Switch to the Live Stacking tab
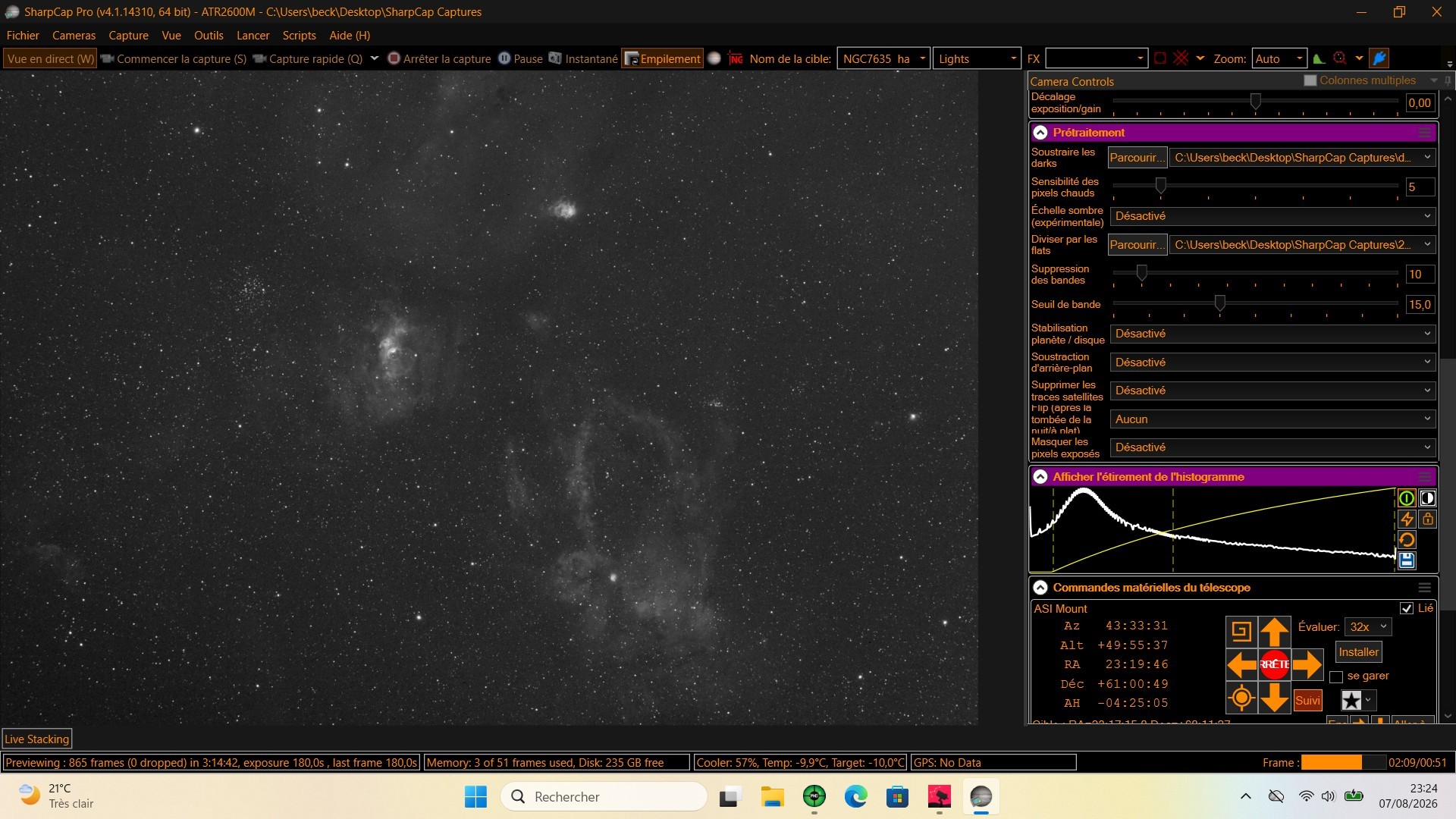Screen dimensions: 1456x819 [x=37, y=739]
